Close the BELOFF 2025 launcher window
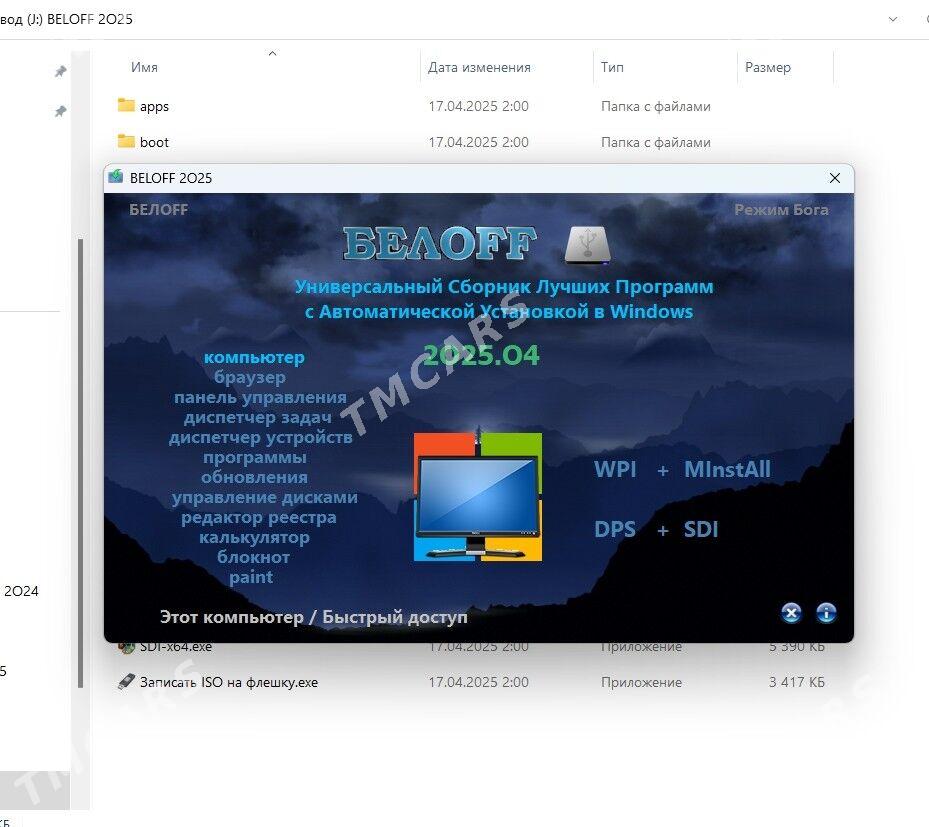The image size is (929, 827). coord(835,178)
